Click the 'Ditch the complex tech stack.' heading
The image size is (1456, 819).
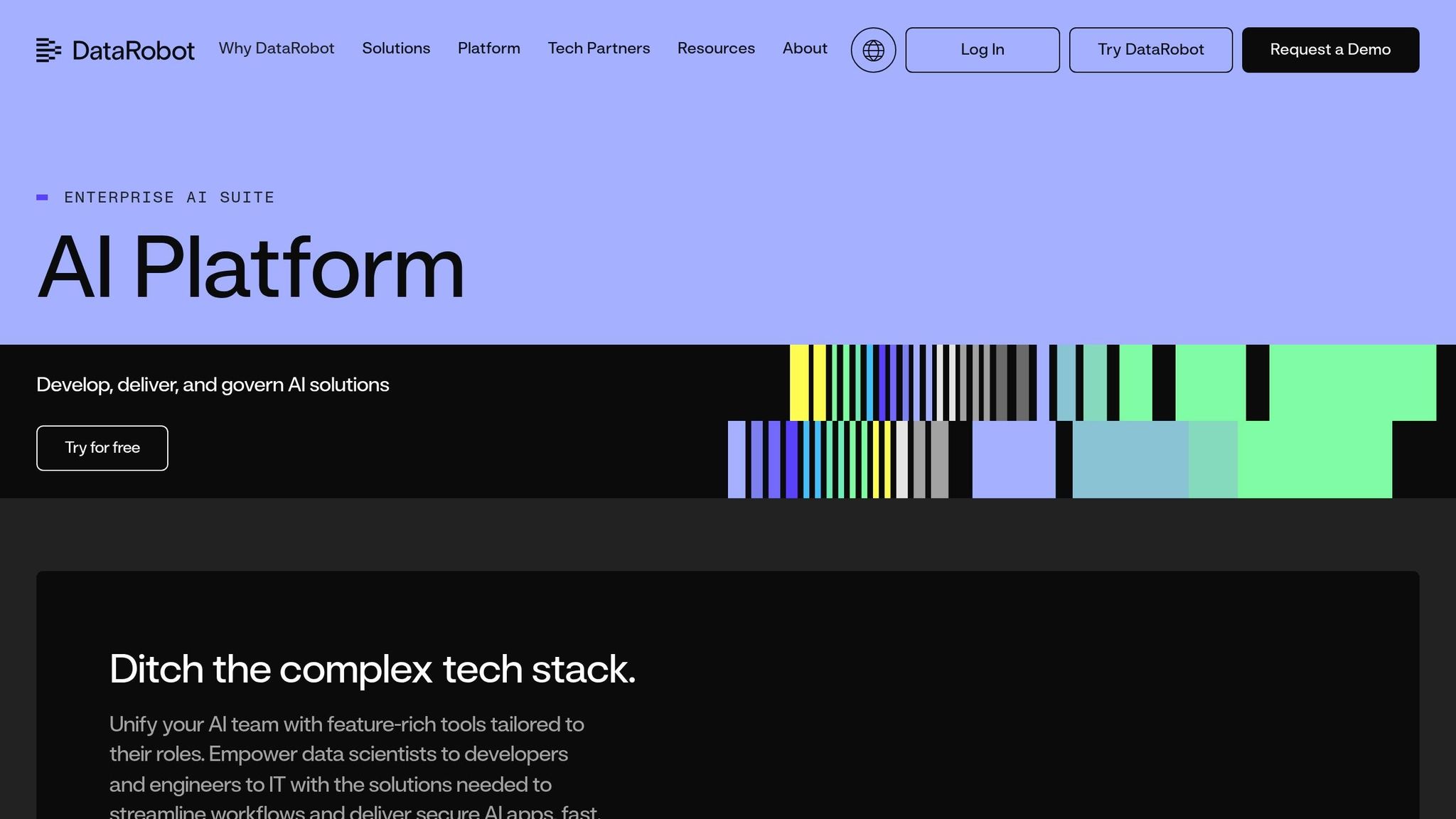click(x=373, y=669)
